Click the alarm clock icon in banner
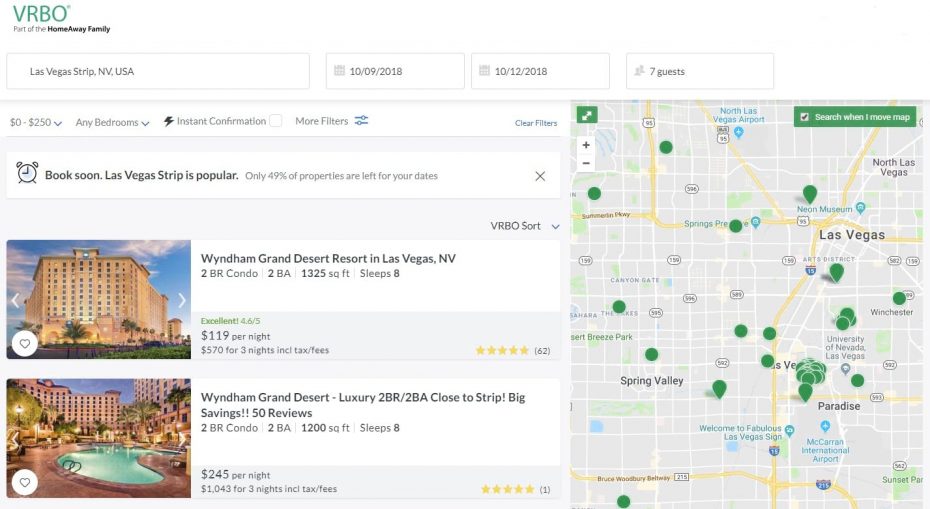The height and width of the screenshot is (509, 930). [x=27, y=173]
